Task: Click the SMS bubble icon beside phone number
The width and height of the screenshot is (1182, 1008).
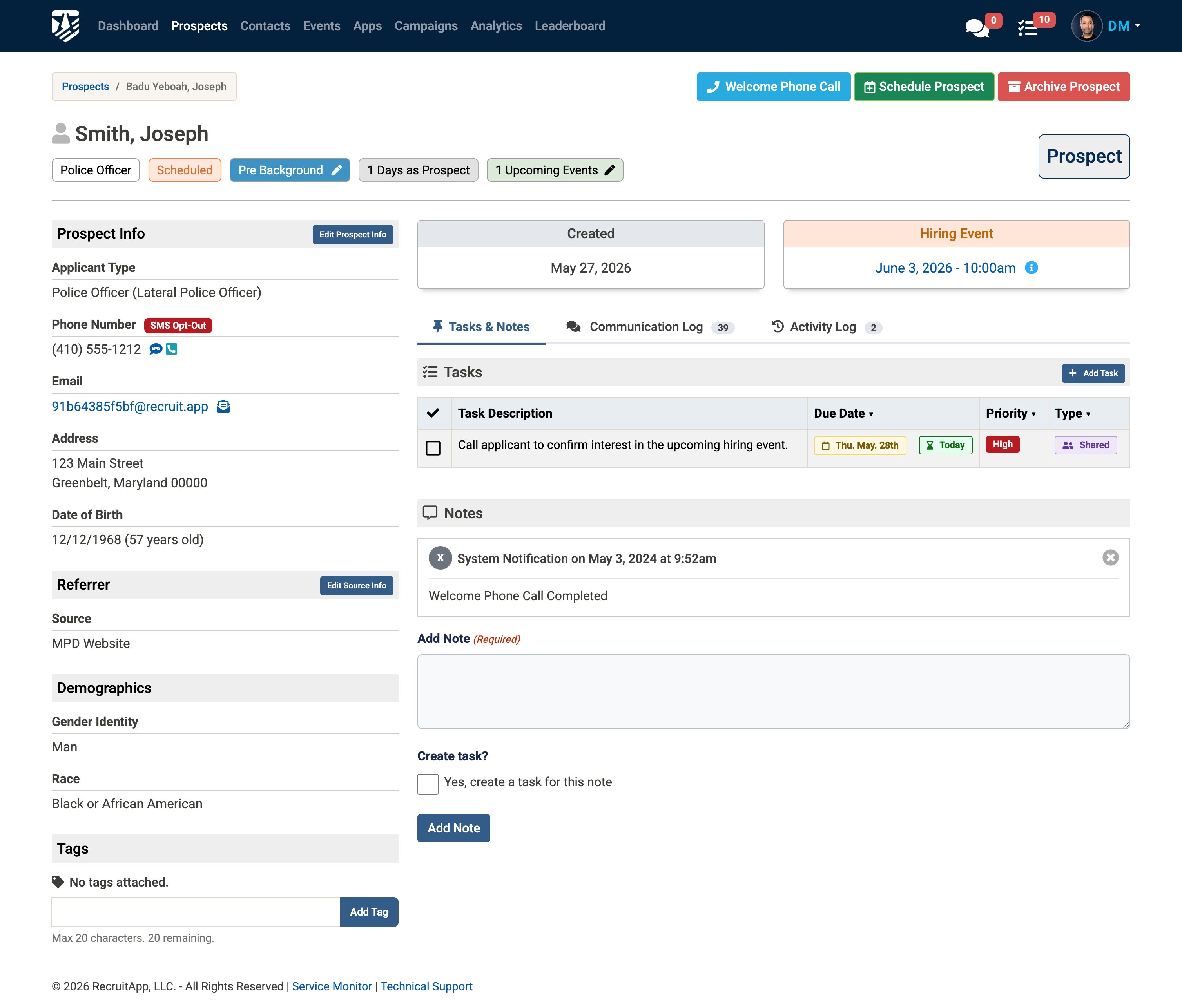Action: pos(156,349)
